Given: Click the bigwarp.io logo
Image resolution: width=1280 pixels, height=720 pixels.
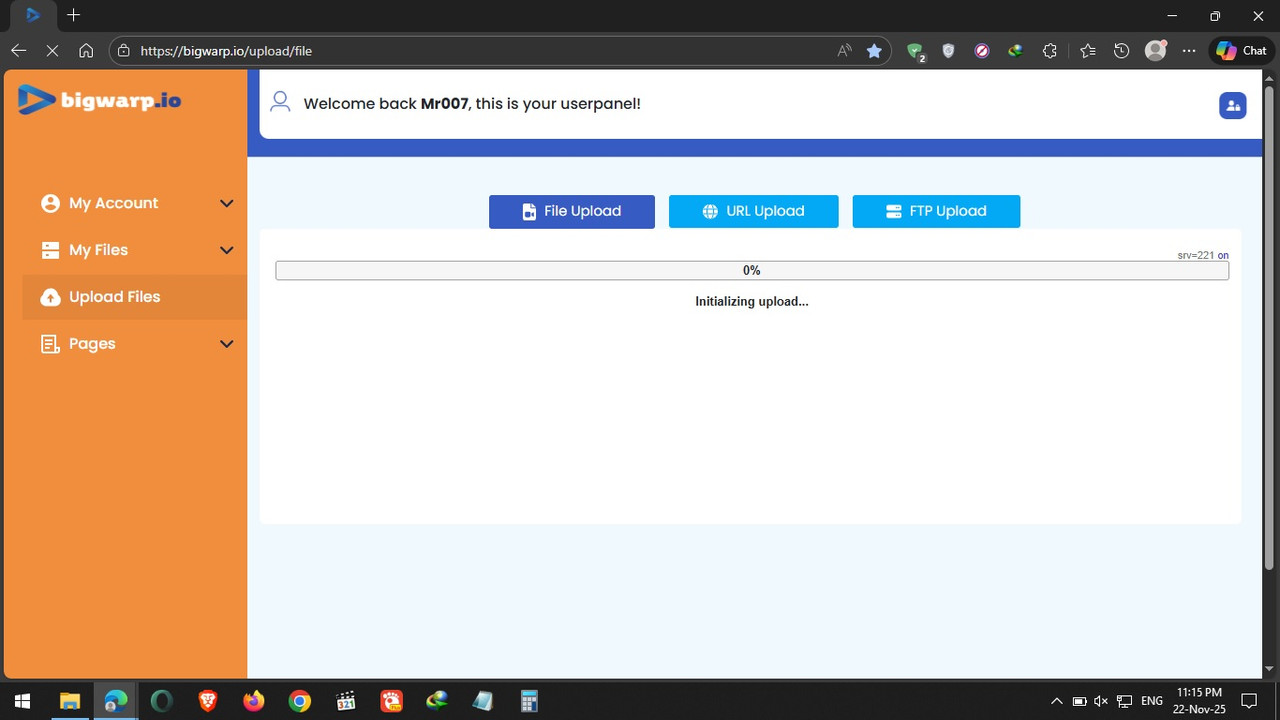Looking at the screenshot, I should point(99,99).
